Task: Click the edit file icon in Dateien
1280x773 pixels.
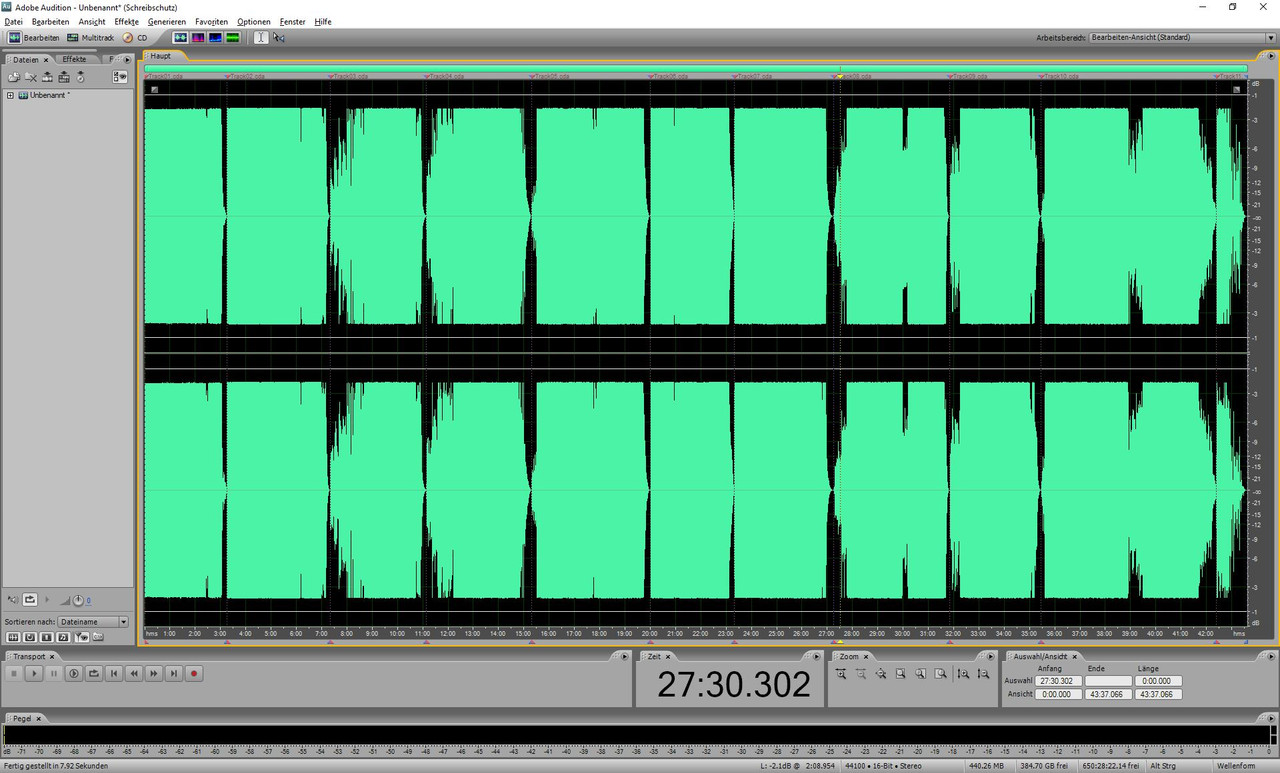Action: 47,77
